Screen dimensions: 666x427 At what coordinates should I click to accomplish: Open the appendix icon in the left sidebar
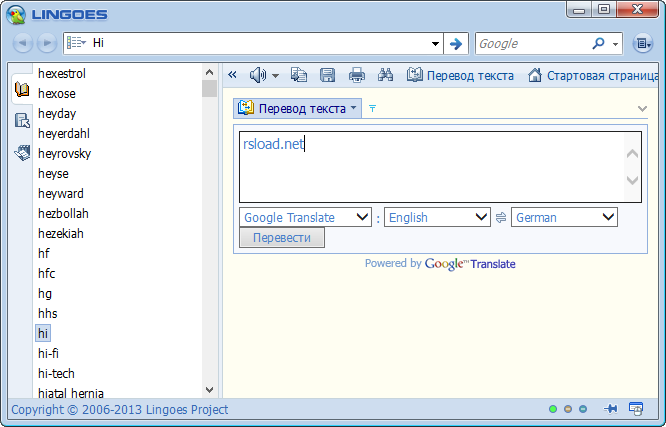pos(22,153)
